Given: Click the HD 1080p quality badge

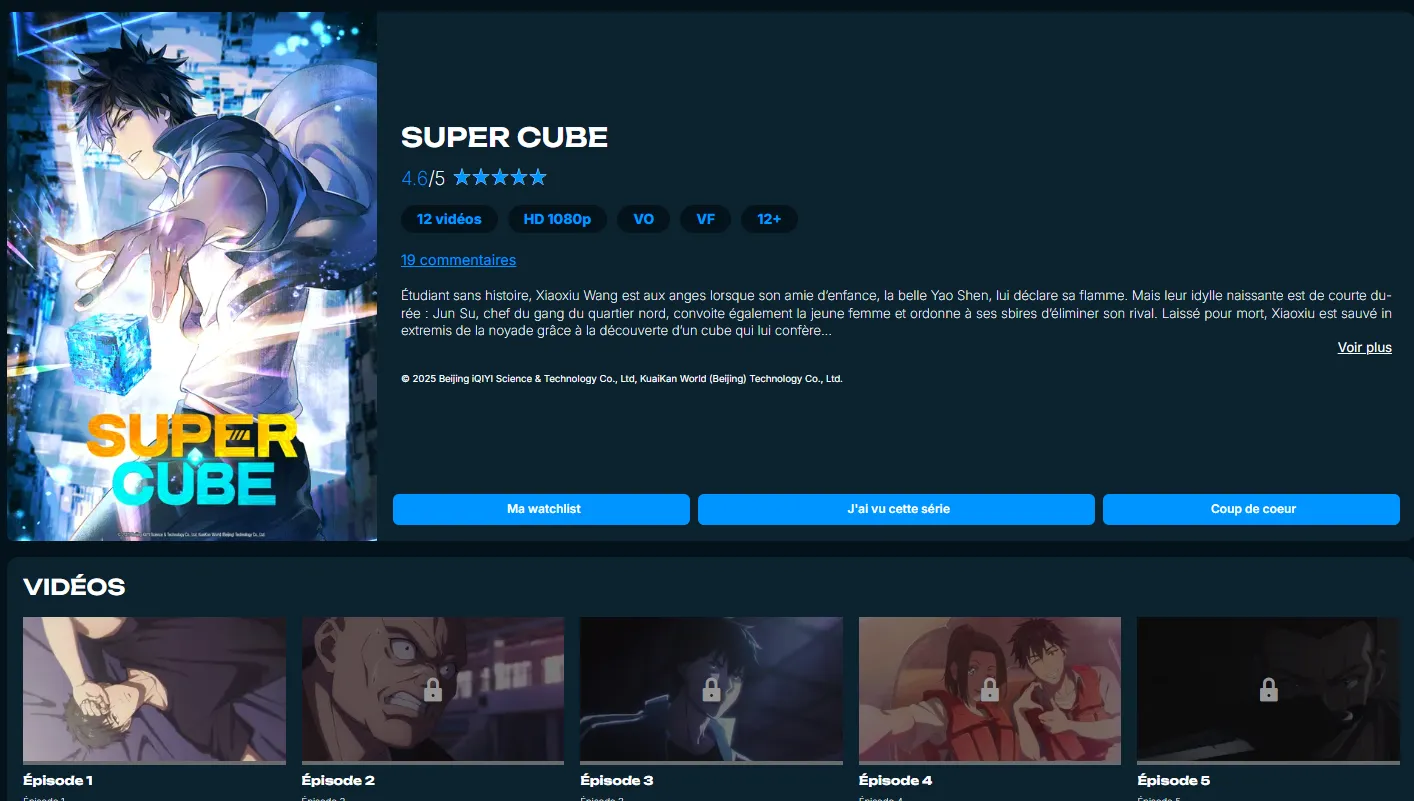Looking at the screenshot, I should coord(557,219).
